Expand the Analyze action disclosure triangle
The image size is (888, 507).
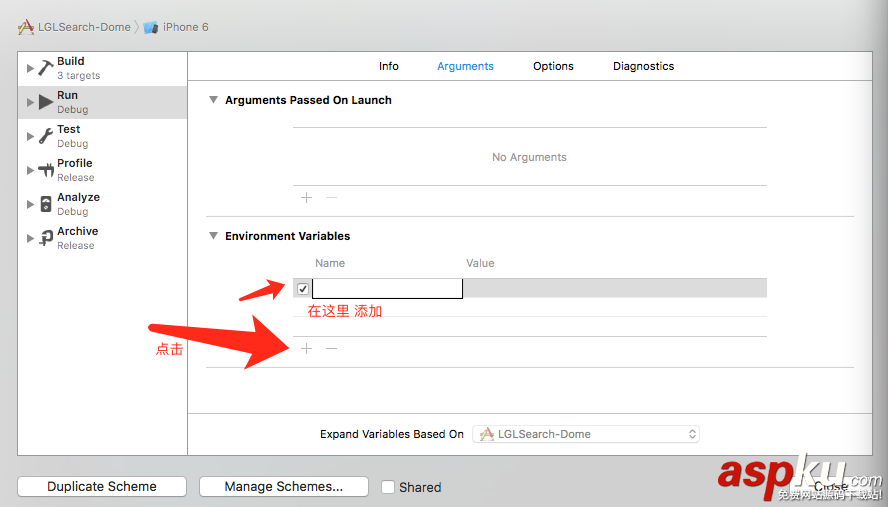coord(30,204)
